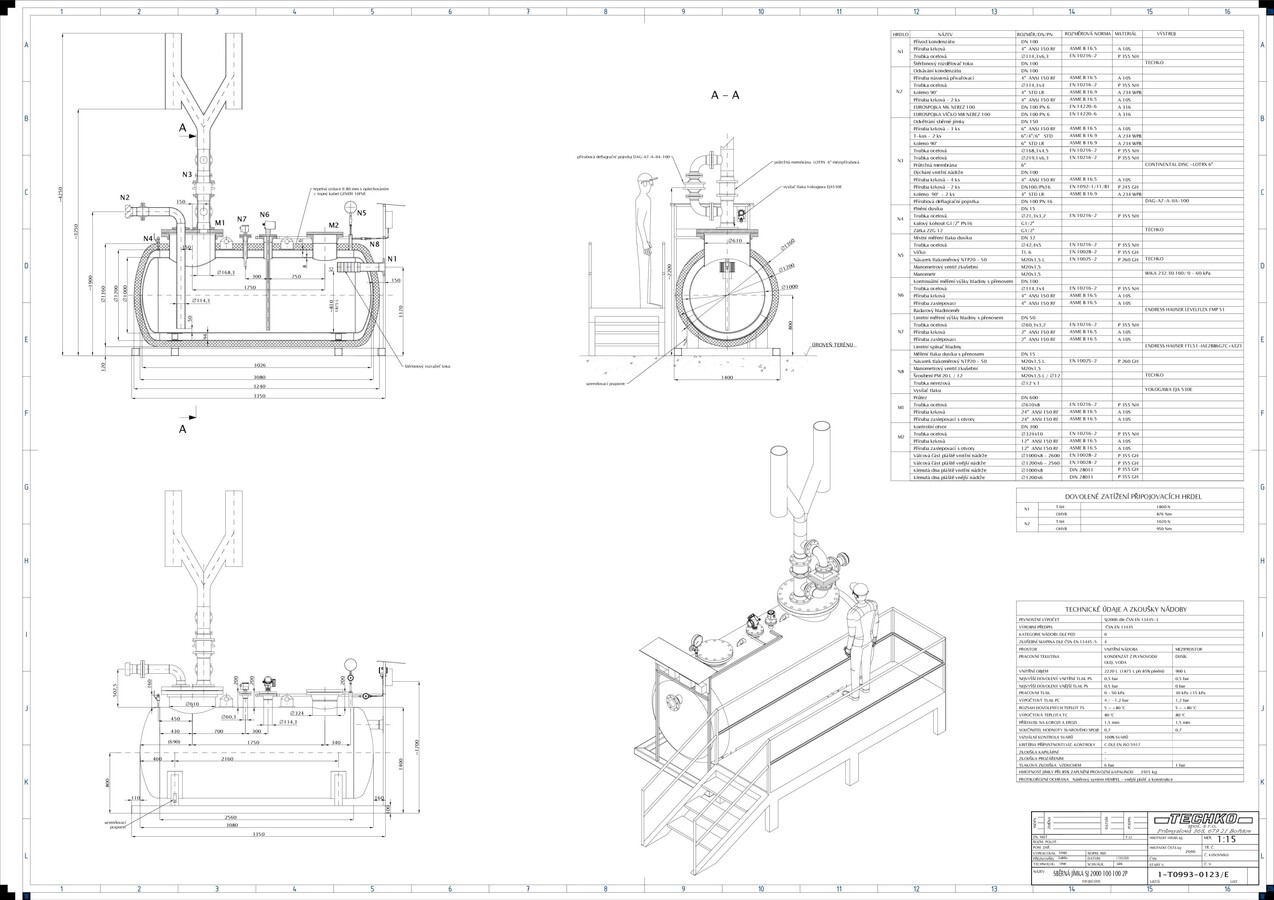The height and width of the screenshot is (900, 1274).
Task: Select drawing number 1-T0993-0123/E
Action: [1192, 873]
